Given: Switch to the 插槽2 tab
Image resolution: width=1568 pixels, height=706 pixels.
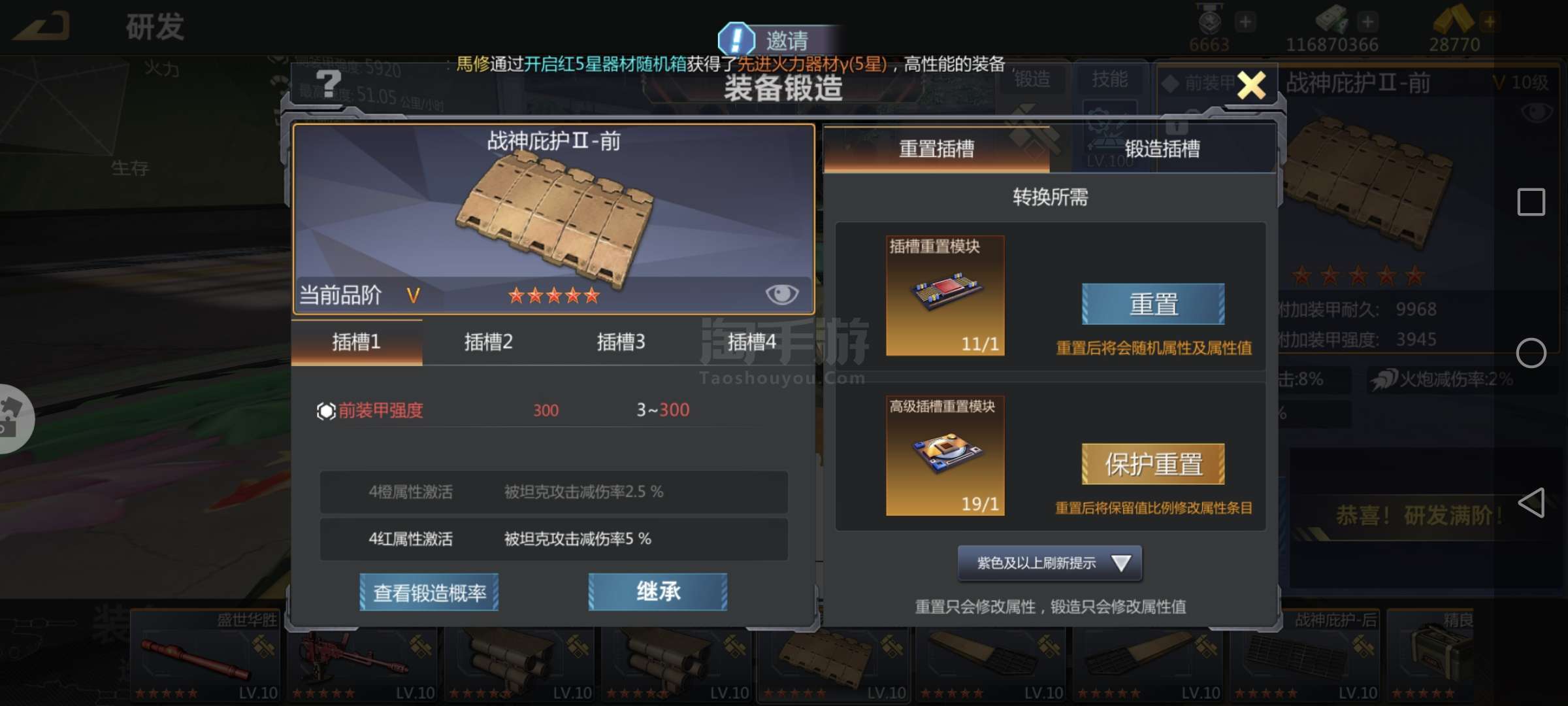Looking at the screenshot, I should (x=488, y=342).
